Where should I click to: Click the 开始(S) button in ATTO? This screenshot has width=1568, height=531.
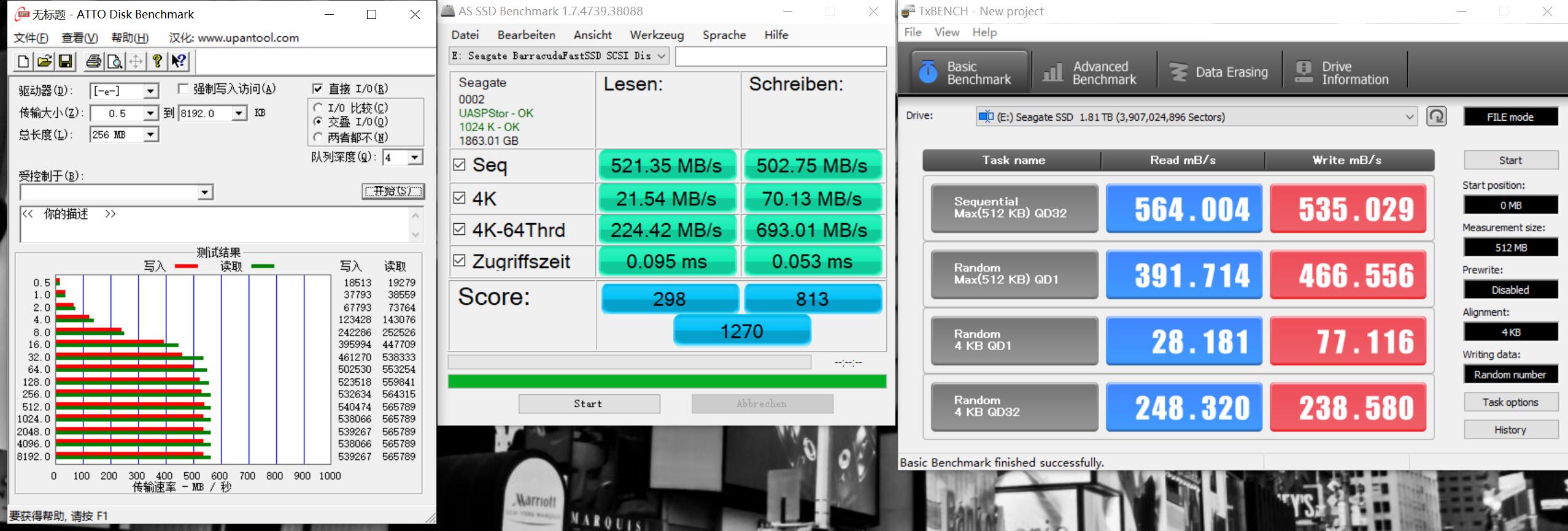[393, 191]
